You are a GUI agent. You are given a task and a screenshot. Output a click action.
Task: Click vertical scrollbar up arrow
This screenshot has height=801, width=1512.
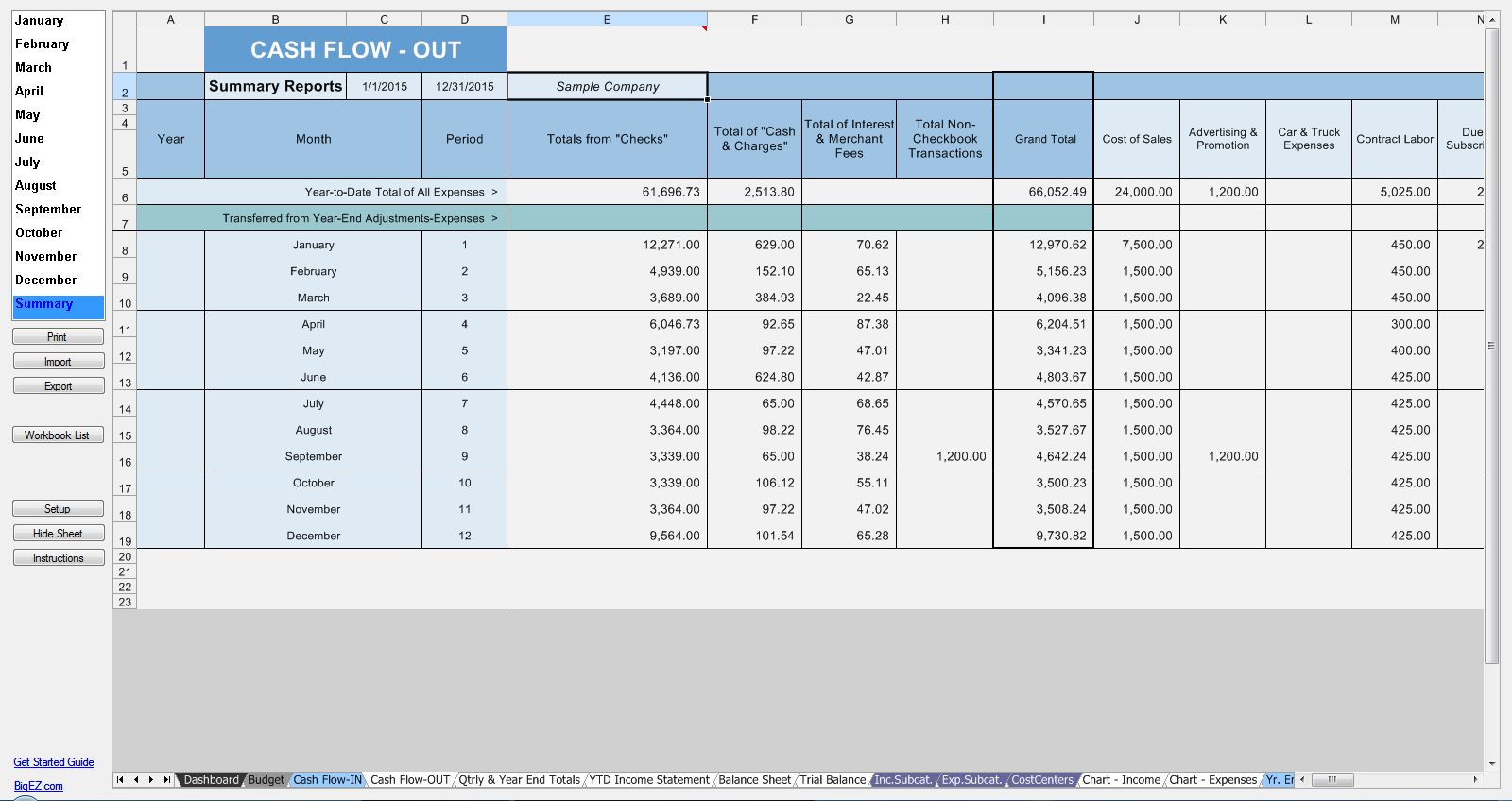[x=1492, y=20]
